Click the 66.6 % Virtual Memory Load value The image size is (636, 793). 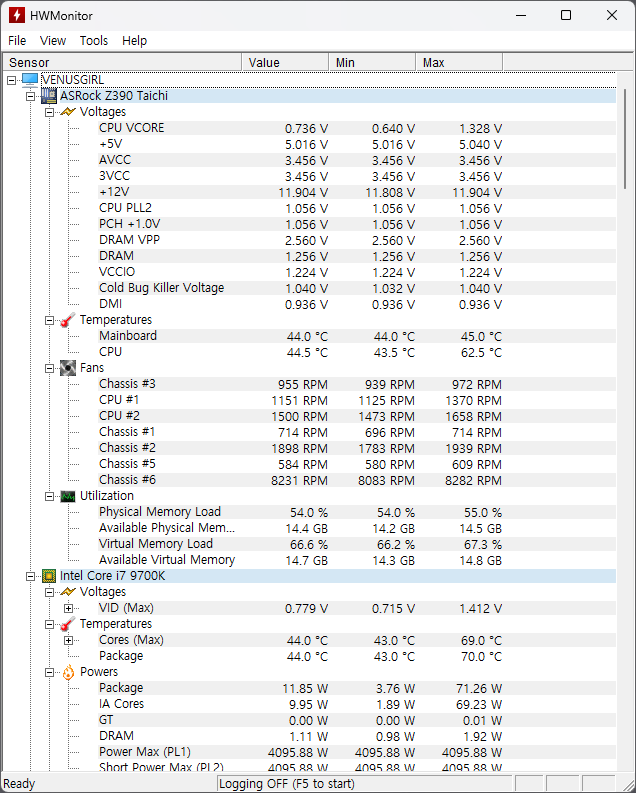(x=309, y=545)
